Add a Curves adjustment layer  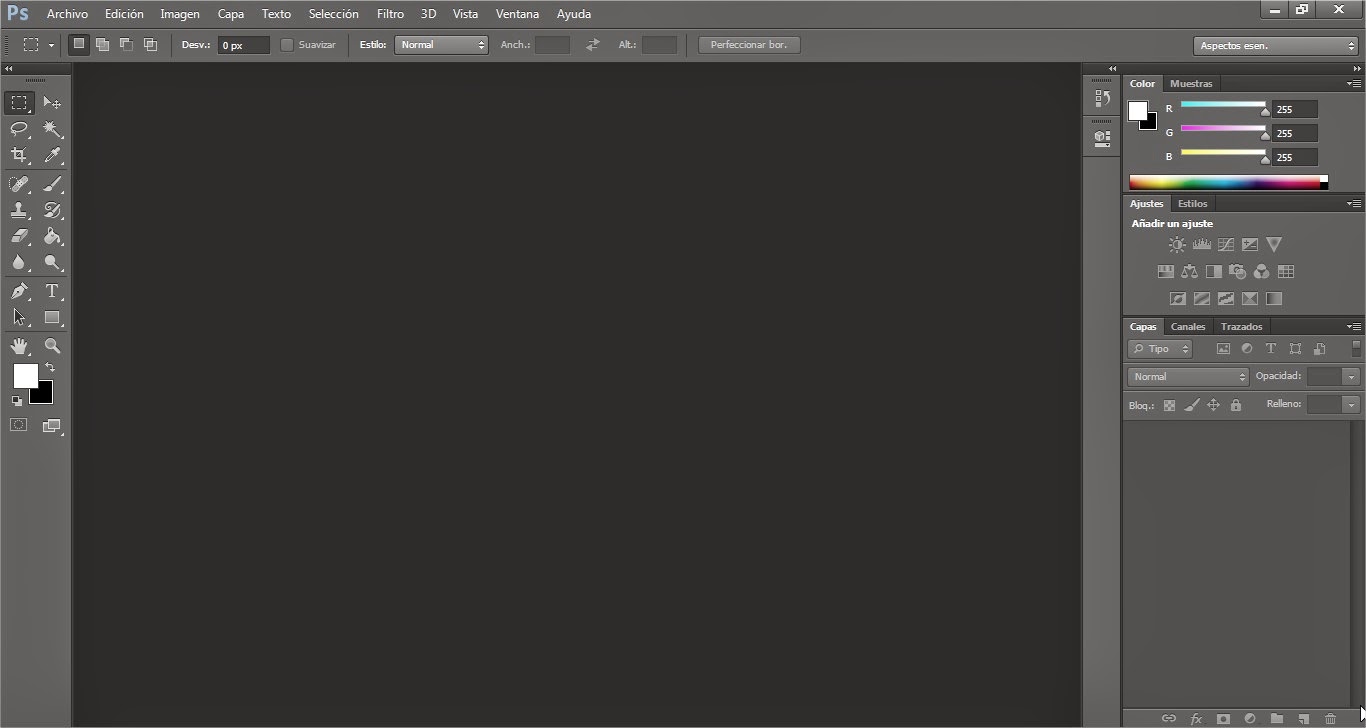point(1226,244)
